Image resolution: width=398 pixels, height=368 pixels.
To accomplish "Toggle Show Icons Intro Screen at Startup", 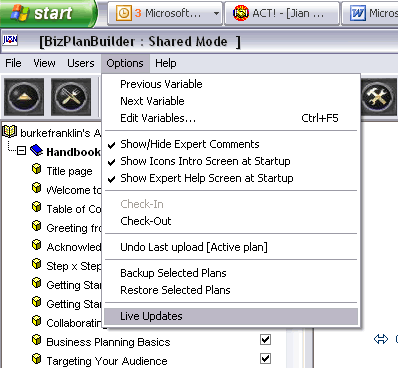I will 231,161.
